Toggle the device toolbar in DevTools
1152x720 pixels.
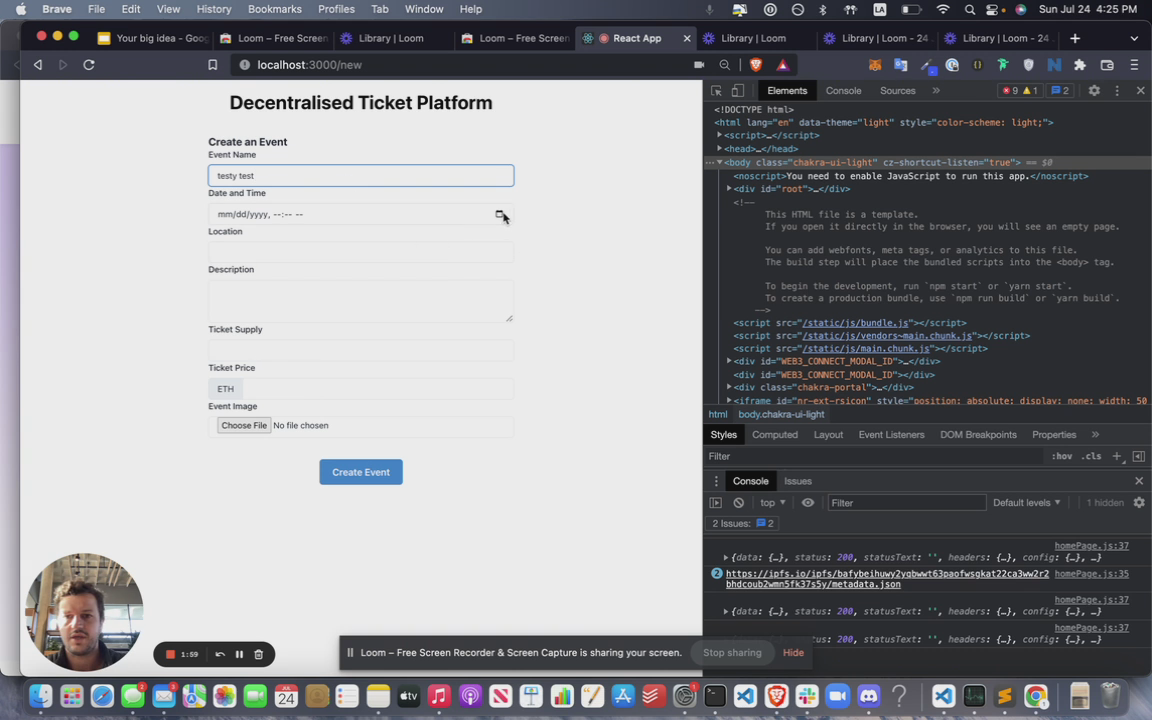[x=738, y=90]
